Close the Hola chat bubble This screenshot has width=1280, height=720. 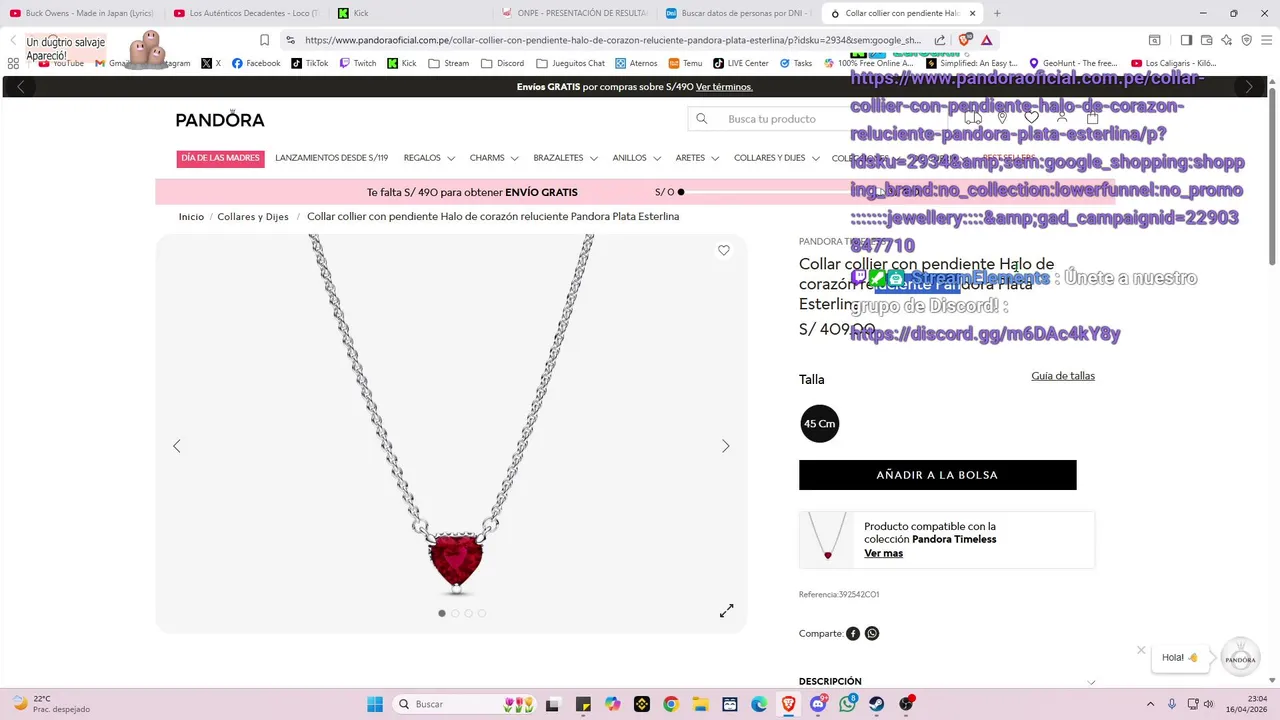coord(1141,650)
